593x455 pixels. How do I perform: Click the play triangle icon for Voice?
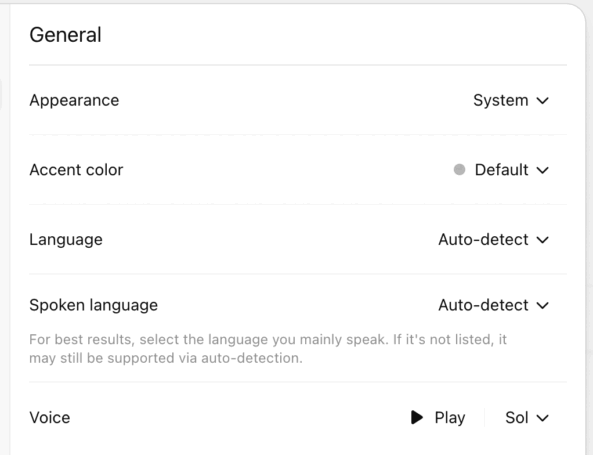point(417,418)
